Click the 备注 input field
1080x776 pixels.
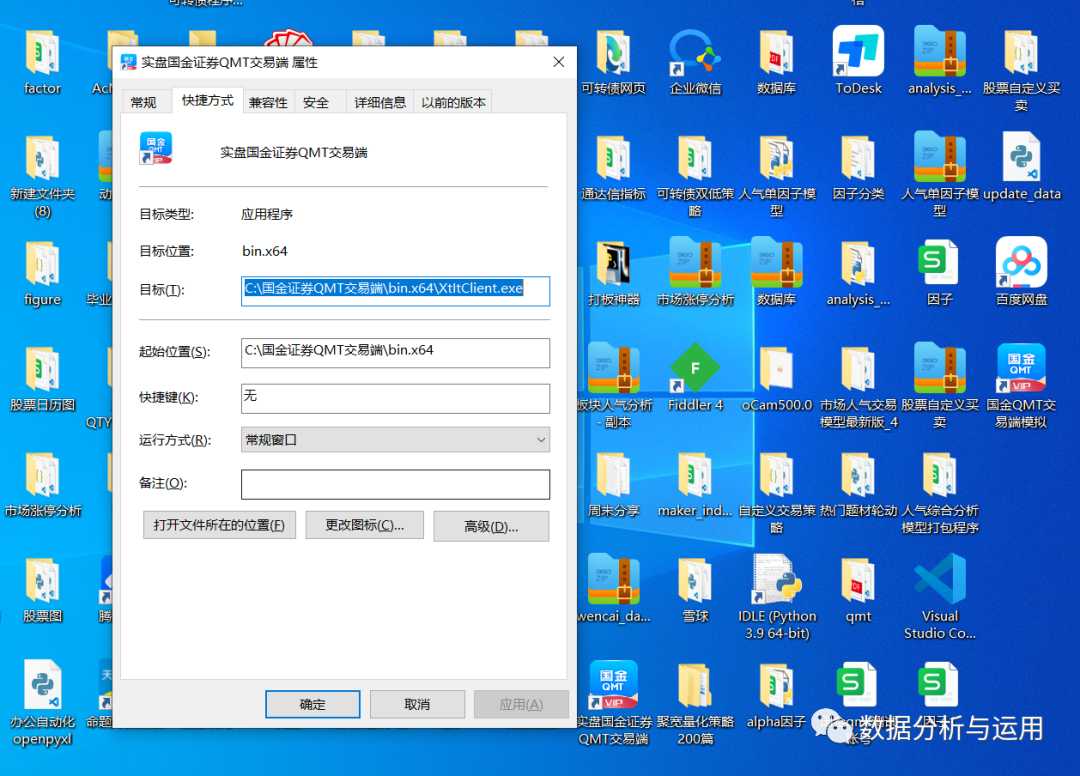point(395,484)
